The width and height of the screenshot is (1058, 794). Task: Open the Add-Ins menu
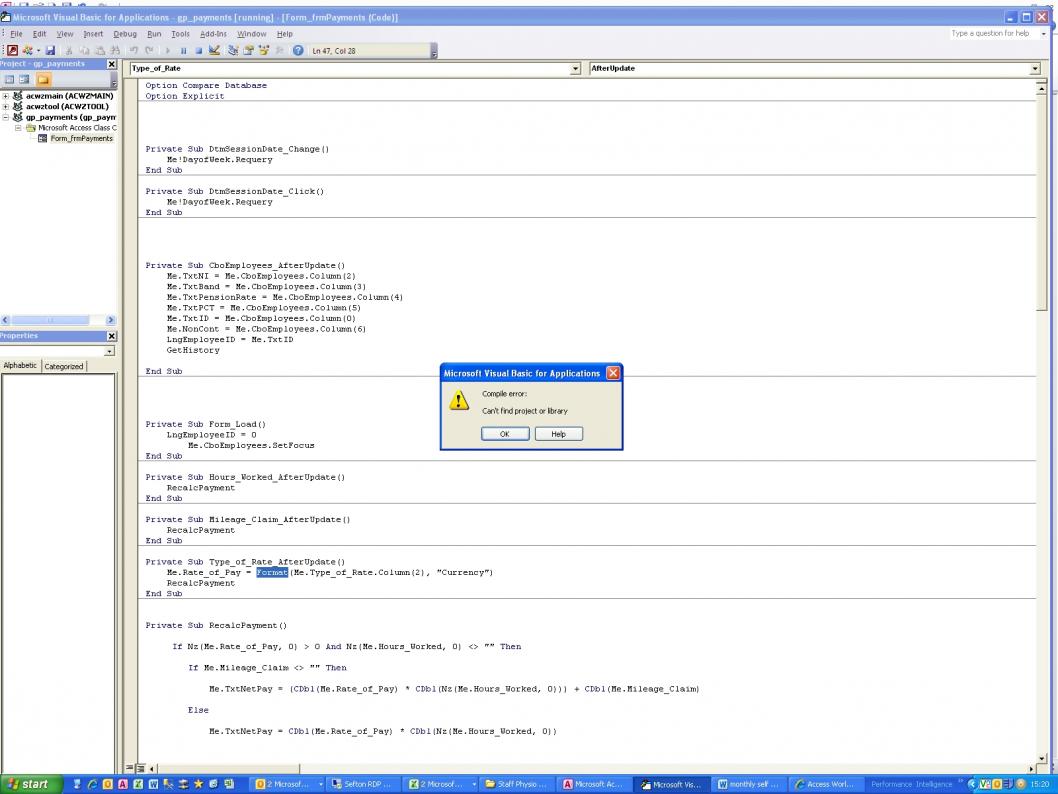(x=213, y=34)
